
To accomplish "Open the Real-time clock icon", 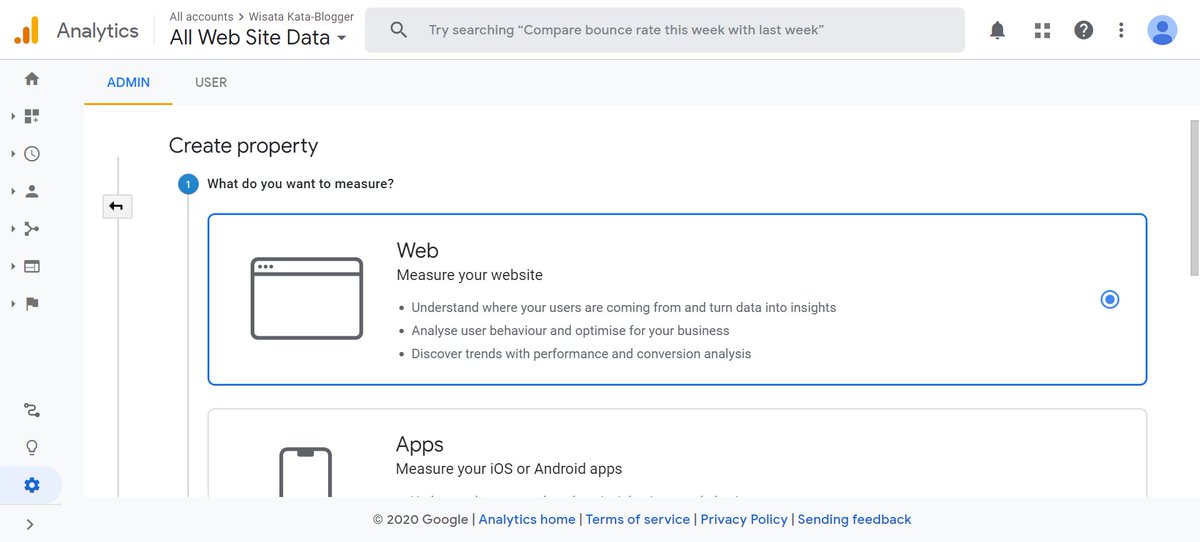I will [x=32, y=154].
